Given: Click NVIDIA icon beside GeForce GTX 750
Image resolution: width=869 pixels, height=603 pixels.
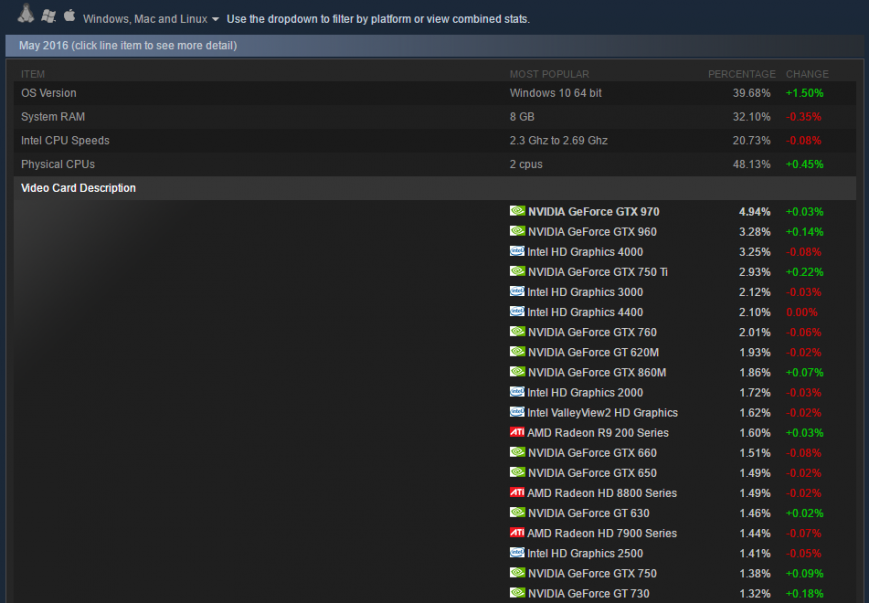Looking at the screenshot, I should [x=517, y=573].
